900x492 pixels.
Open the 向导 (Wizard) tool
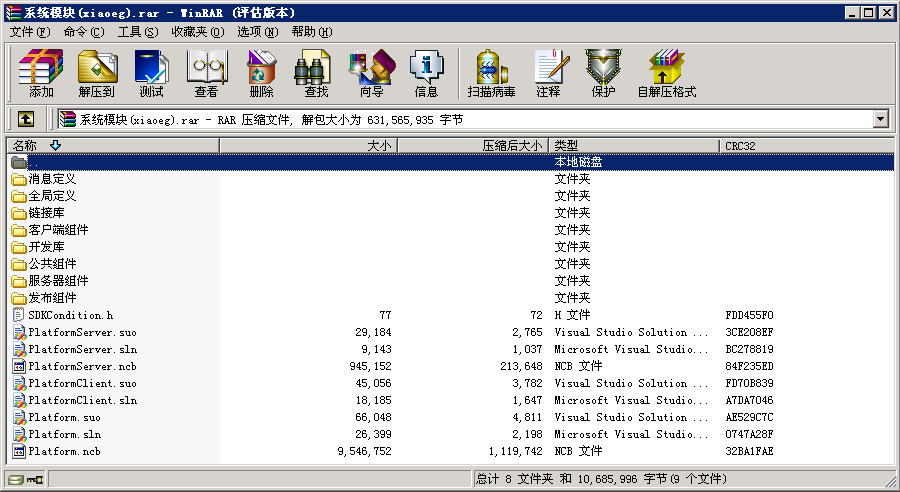click(371, 73)
